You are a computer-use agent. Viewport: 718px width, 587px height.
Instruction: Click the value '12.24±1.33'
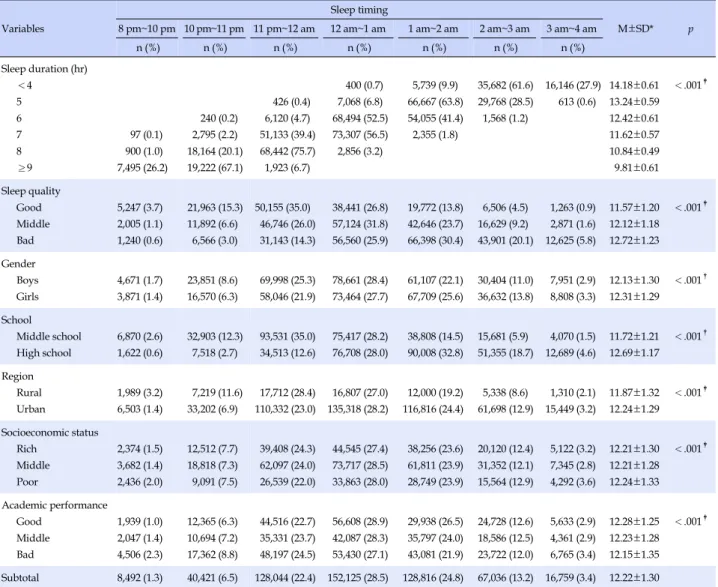(x=634, y=482)
